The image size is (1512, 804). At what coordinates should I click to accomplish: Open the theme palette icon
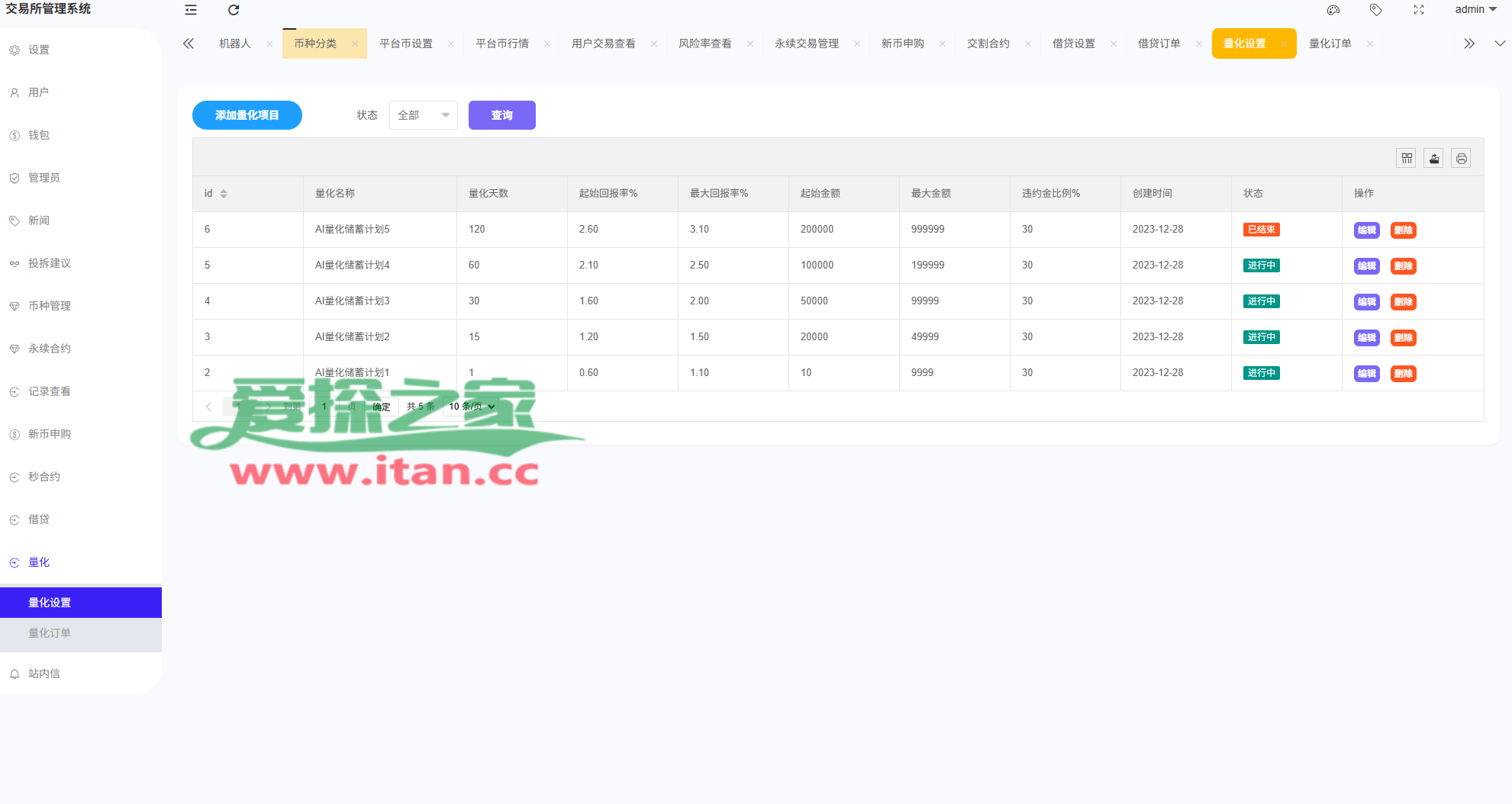coord(1333,10)
